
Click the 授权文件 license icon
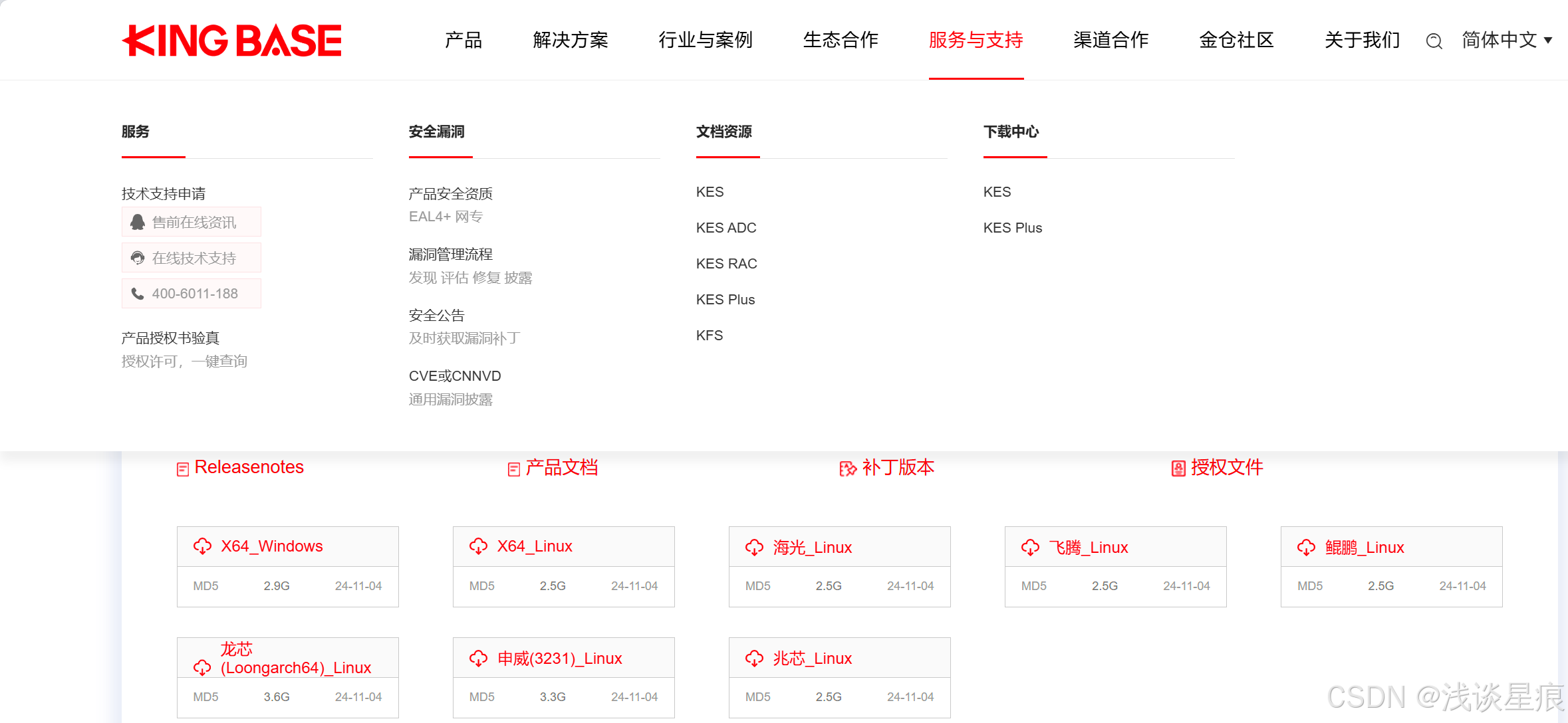(x=1178, y=469)
